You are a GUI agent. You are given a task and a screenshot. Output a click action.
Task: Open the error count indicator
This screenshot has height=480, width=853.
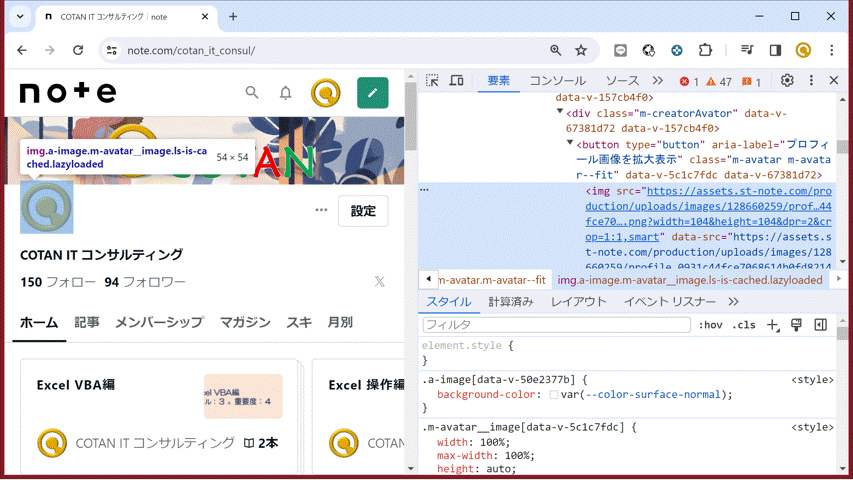pos(689,82)
